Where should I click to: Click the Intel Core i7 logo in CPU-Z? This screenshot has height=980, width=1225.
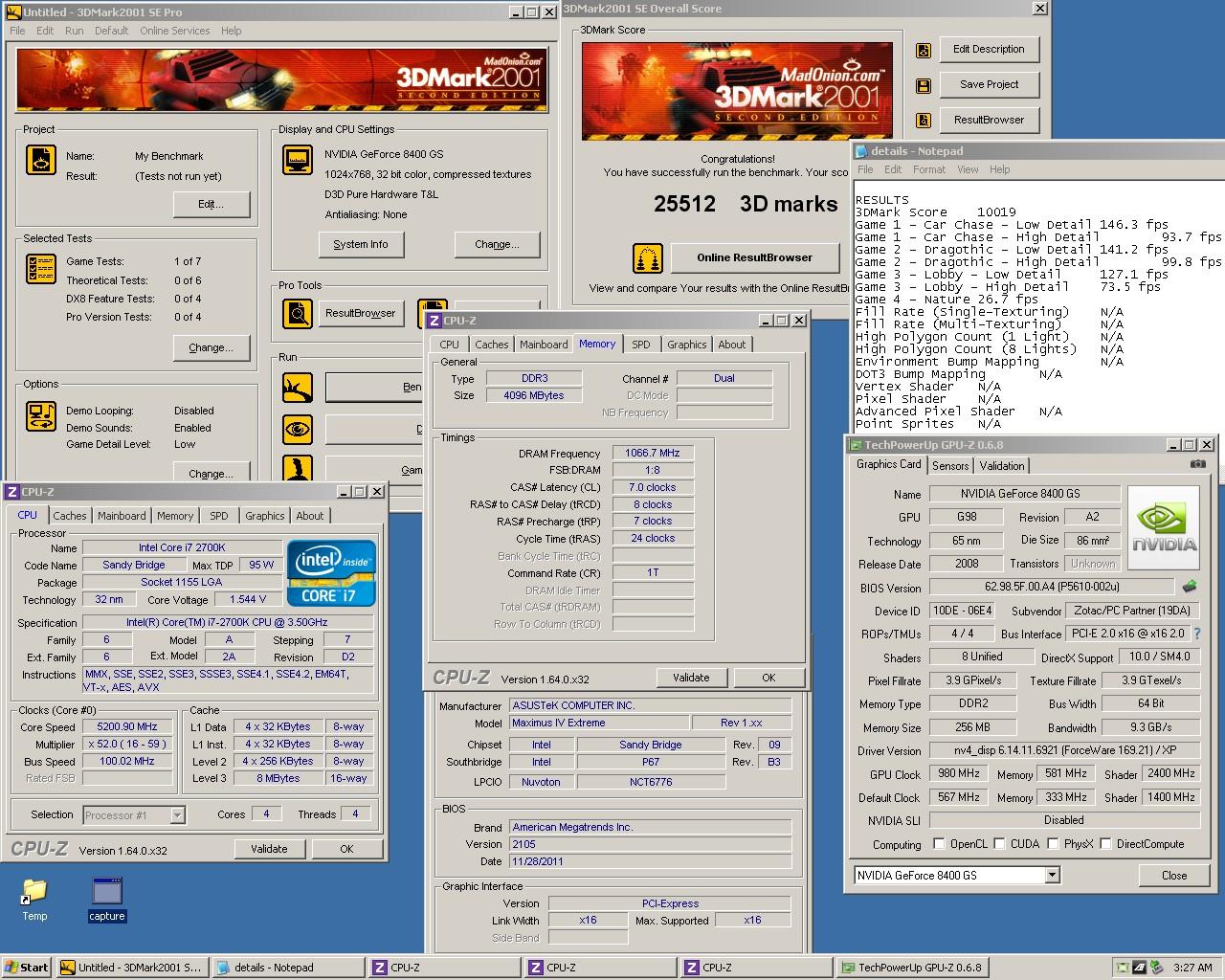(x=331, y=573)
